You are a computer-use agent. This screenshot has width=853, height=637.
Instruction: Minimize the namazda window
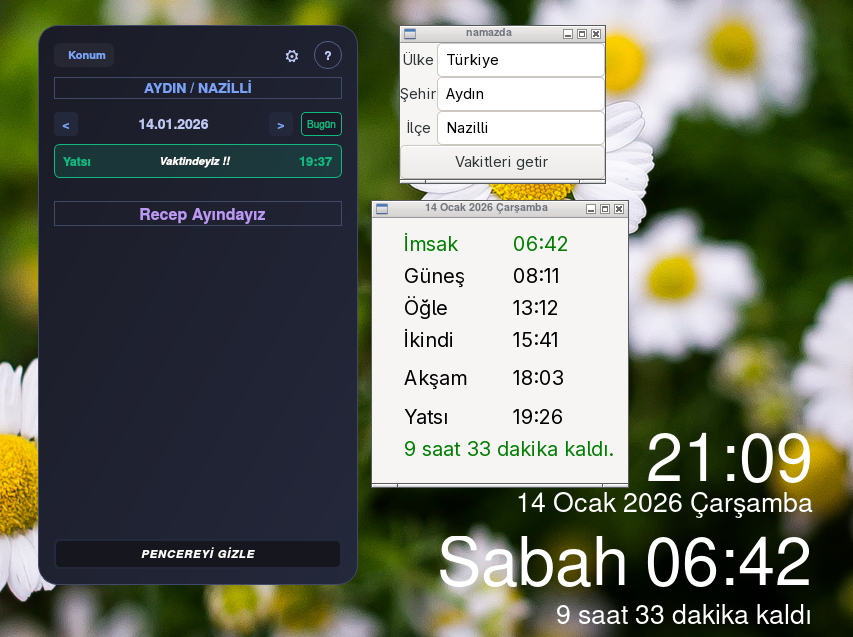pos(568,33)
